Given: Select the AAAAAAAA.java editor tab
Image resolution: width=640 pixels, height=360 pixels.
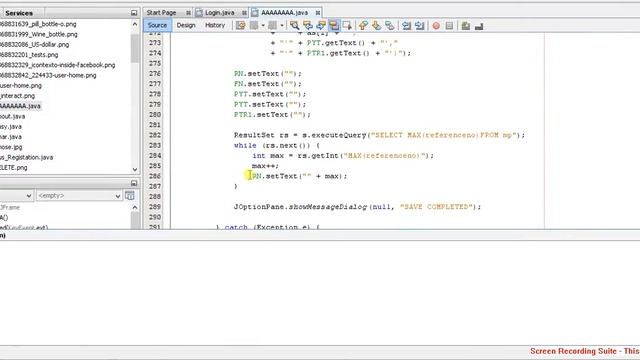Looking at the screenshot, I should 284,13.
